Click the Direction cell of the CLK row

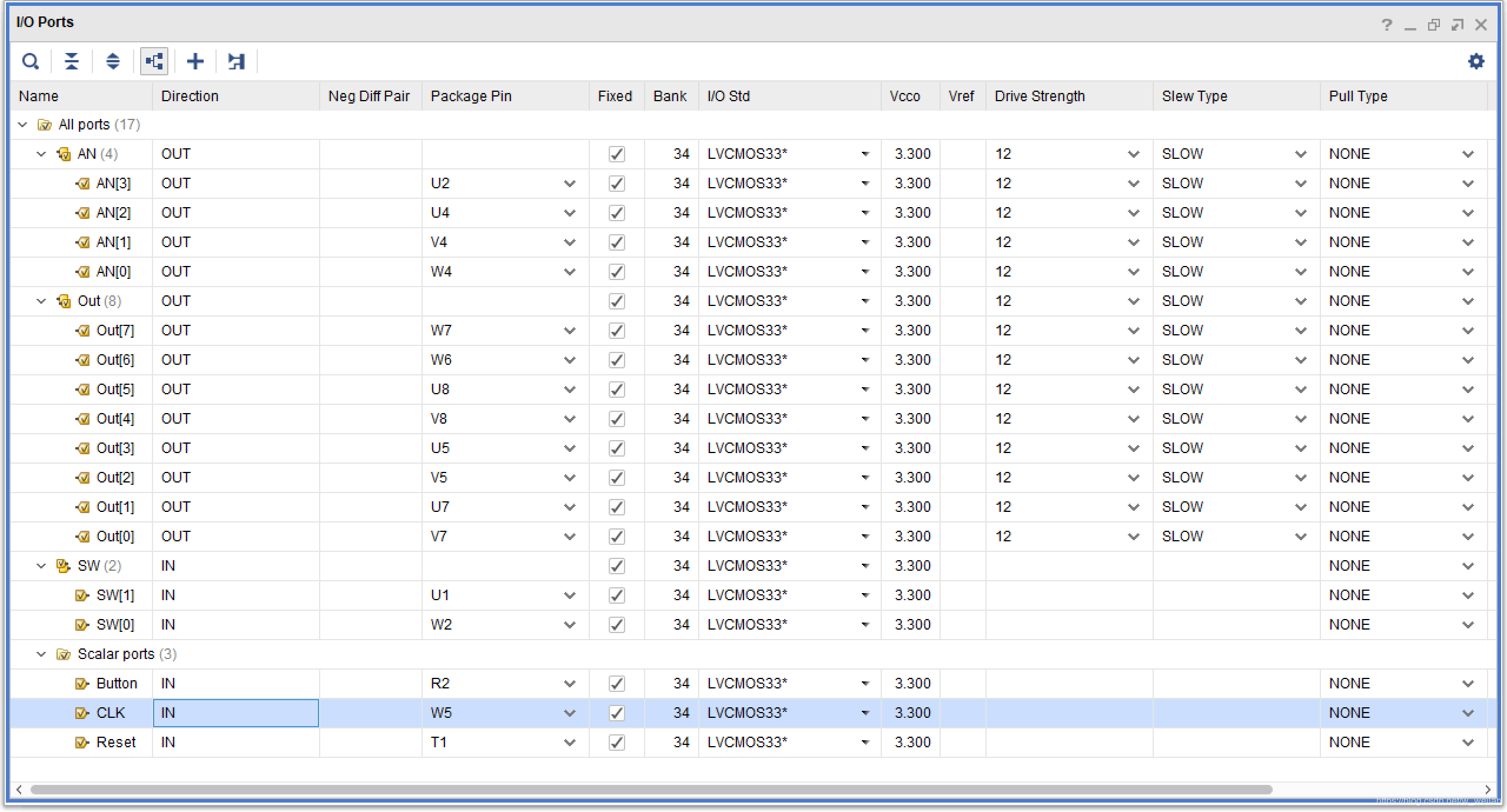[235, 713]
